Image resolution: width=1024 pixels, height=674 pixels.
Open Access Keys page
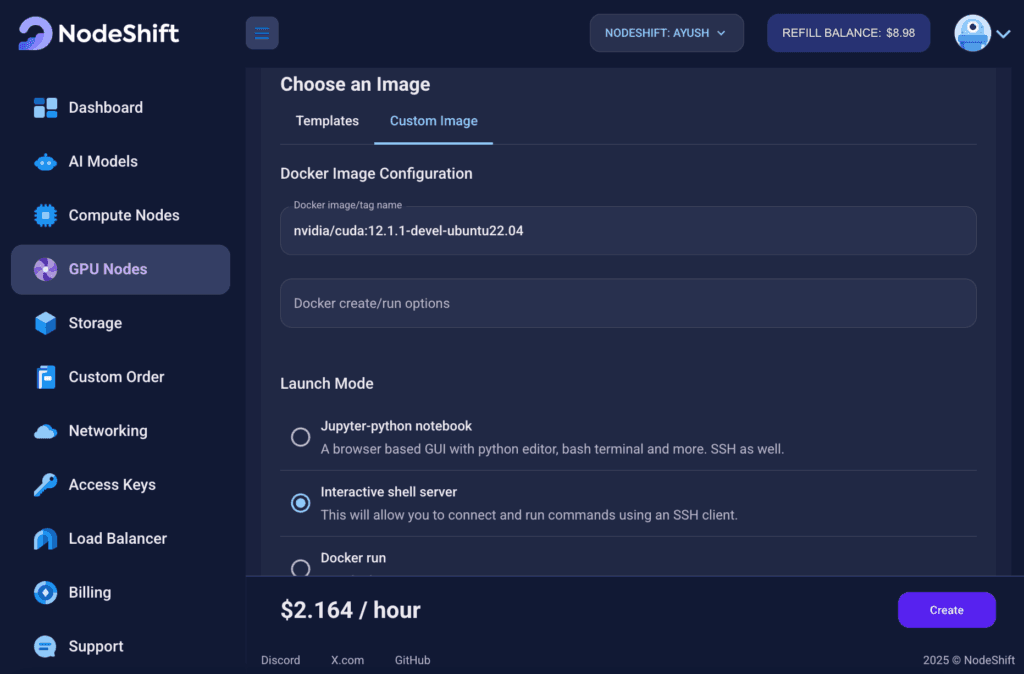point(120,485)
